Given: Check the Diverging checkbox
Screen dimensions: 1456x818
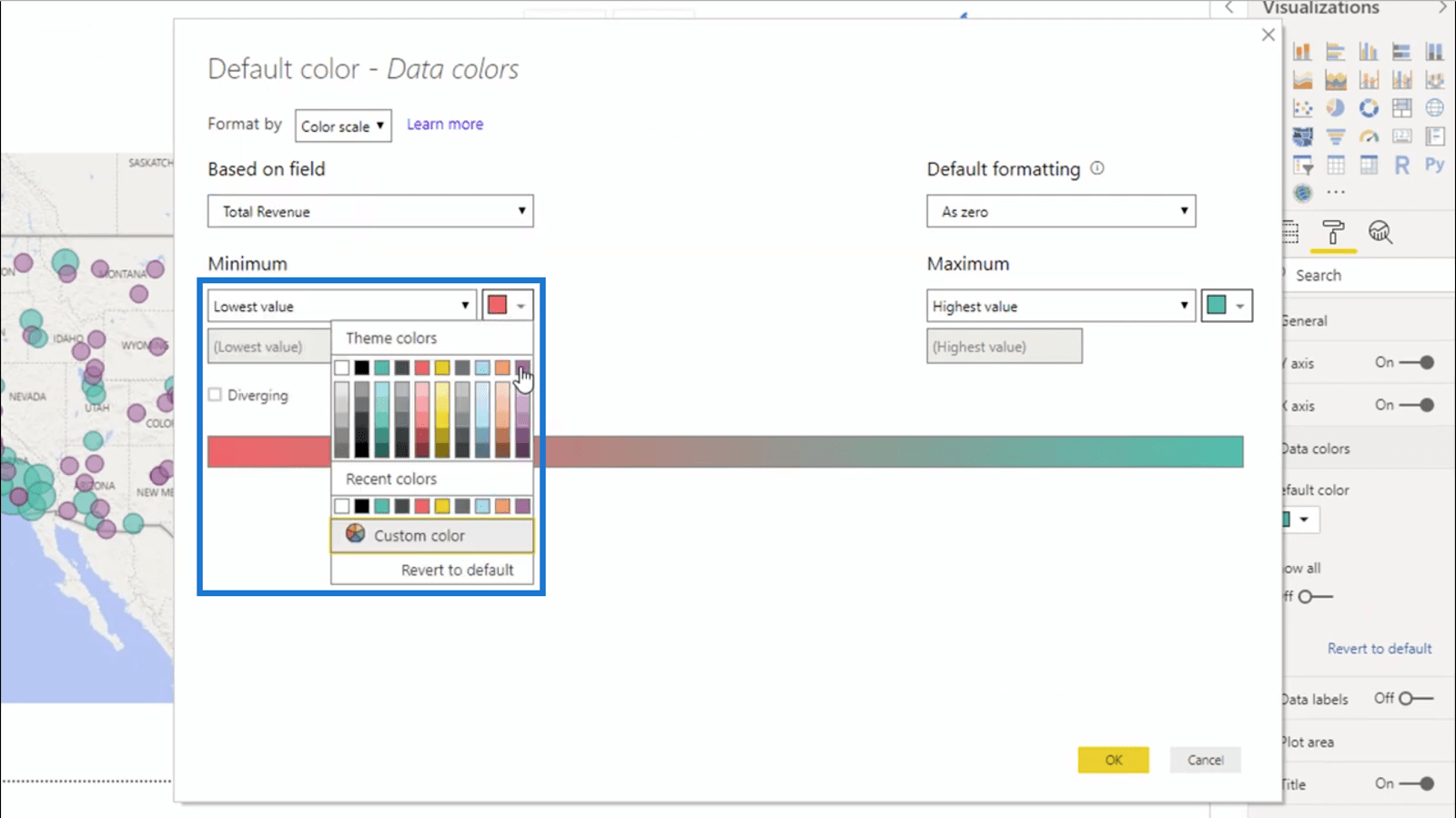Looking at the screenshot, I should [215, 395].
